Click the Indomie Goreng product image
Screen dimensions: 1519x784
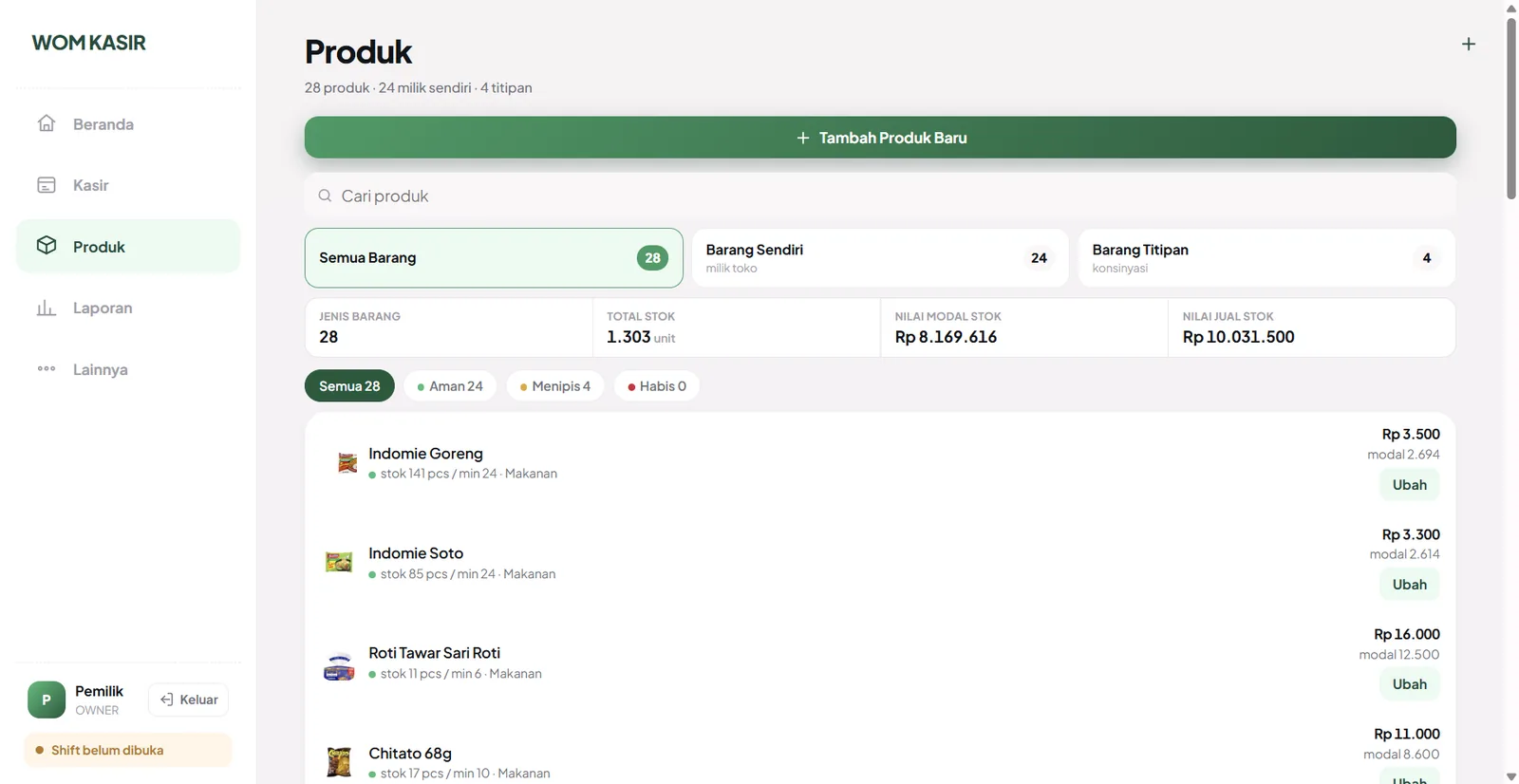(x=347, y=463)
